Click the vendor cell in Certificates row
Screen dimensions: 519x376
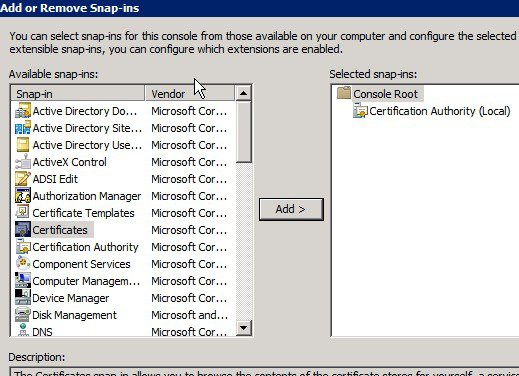(189, 230)
